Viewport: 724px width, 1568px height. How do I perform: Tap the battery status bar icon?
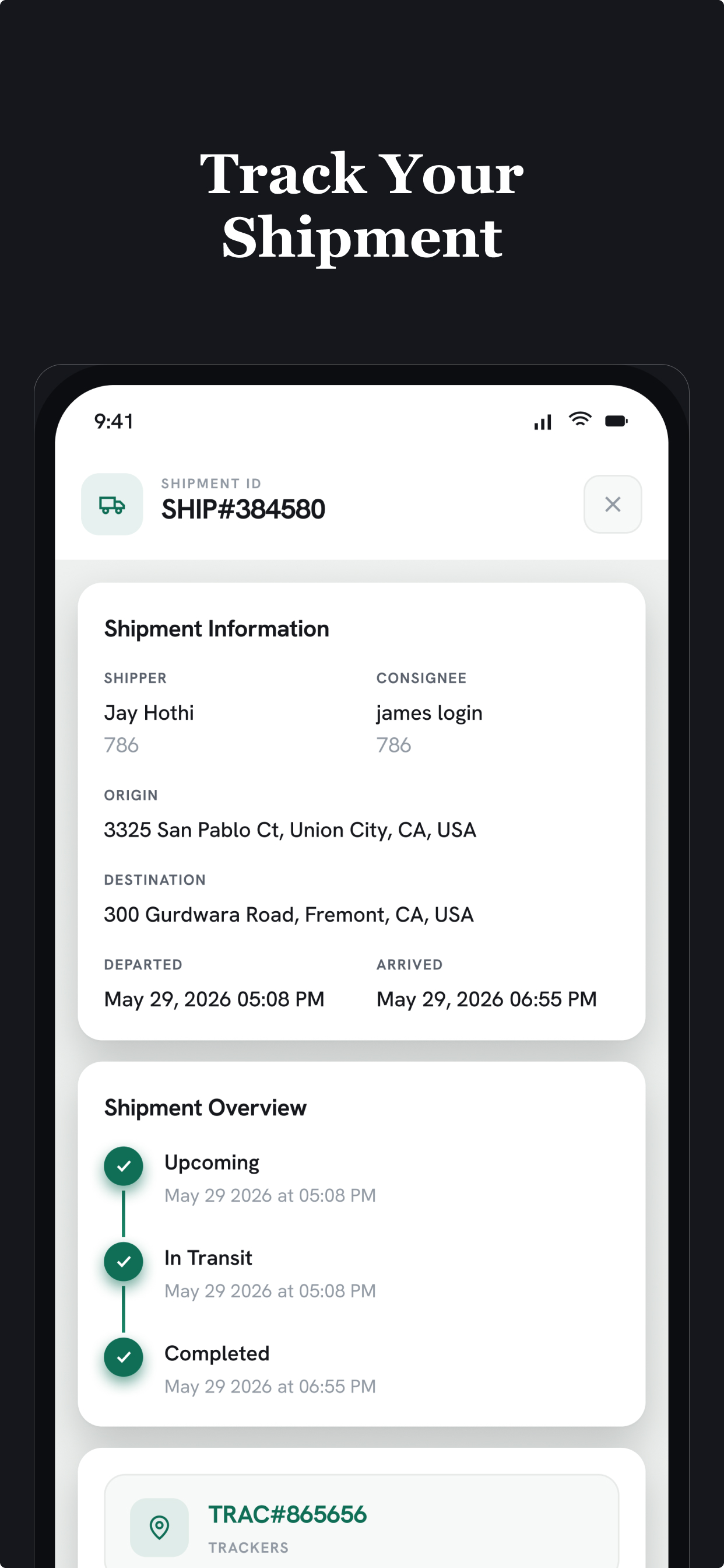click(616, 421)
